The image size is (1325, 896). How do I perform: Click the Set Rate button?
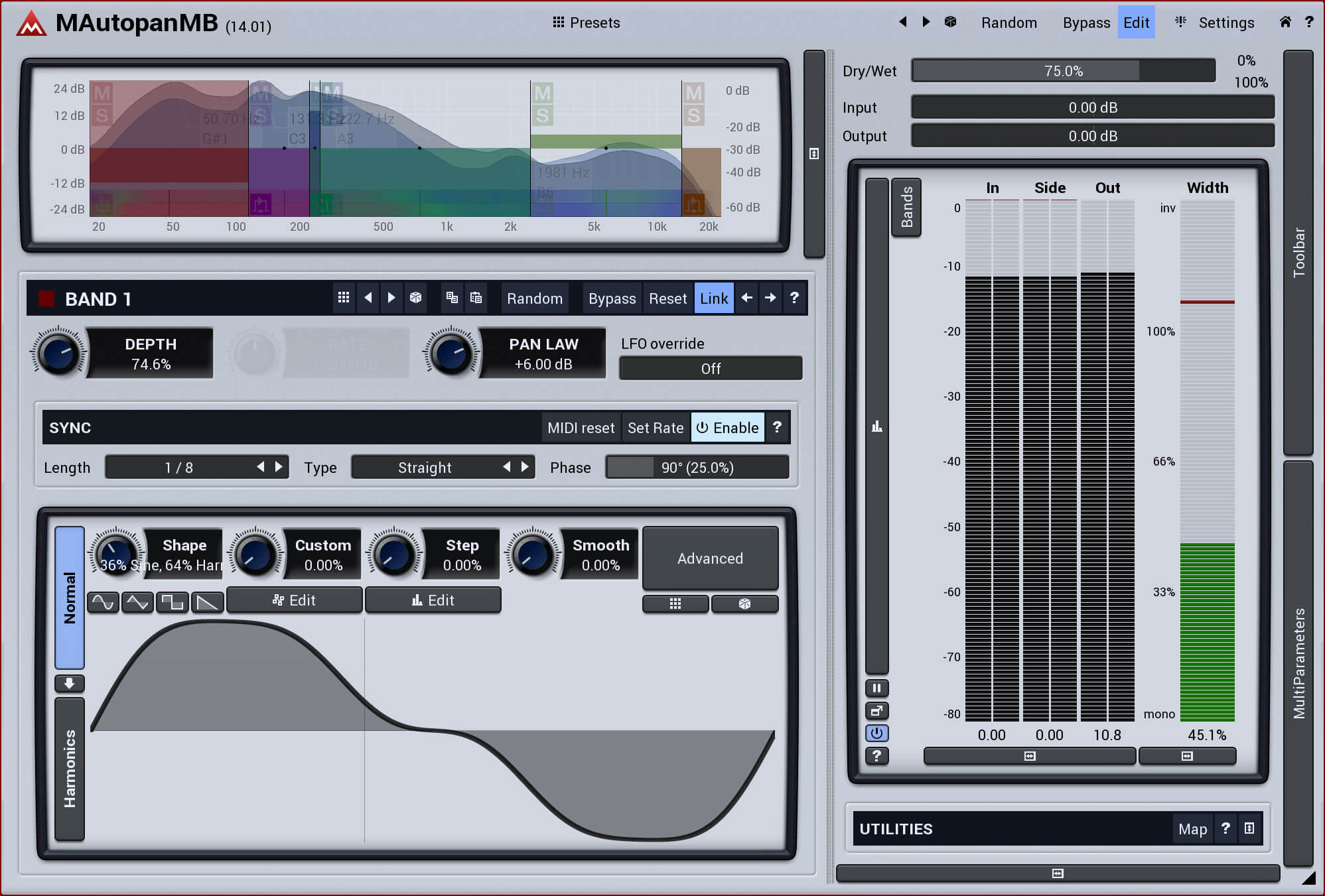tap(656, 428)
